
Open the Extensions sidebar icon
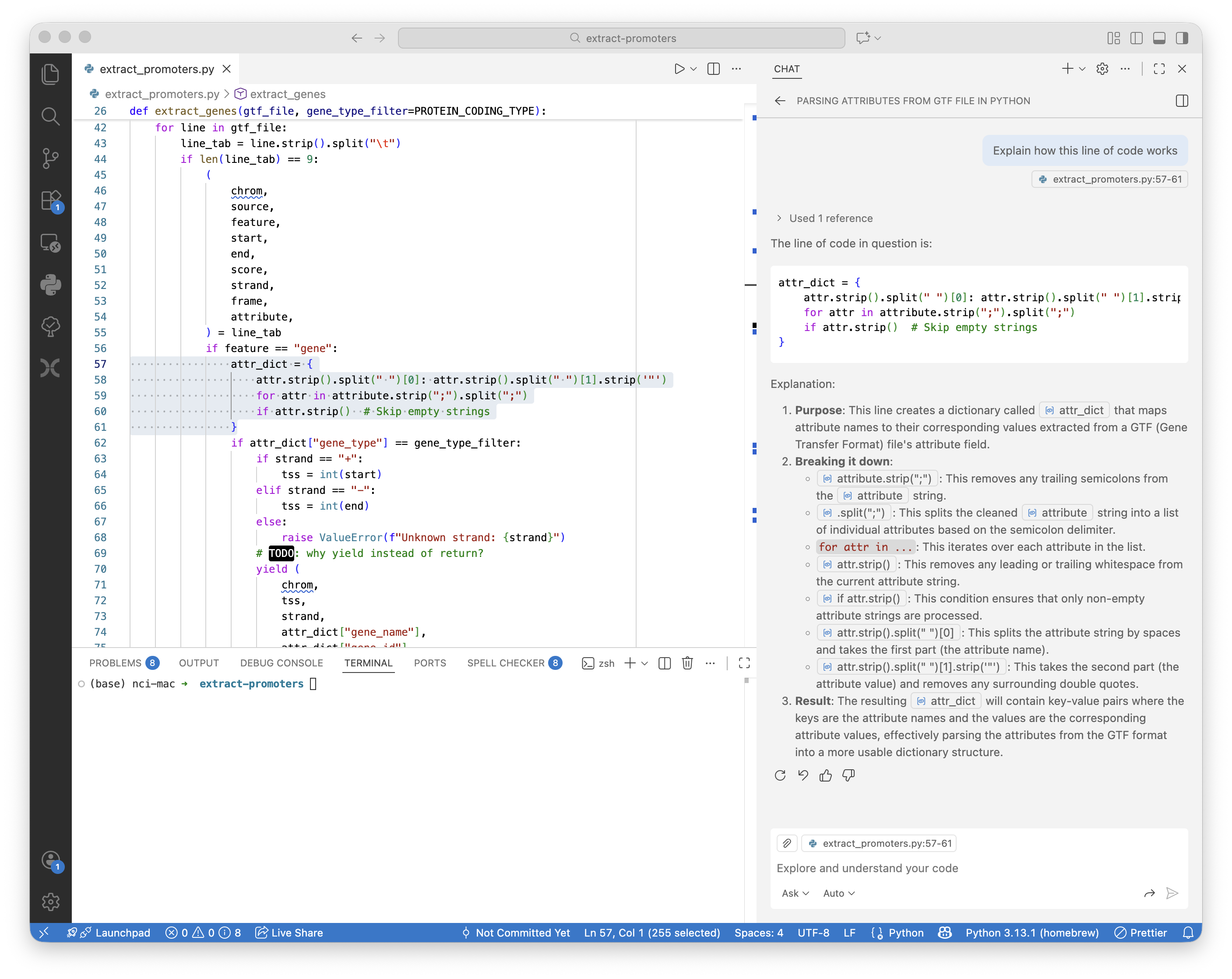[x=50, y=201]
